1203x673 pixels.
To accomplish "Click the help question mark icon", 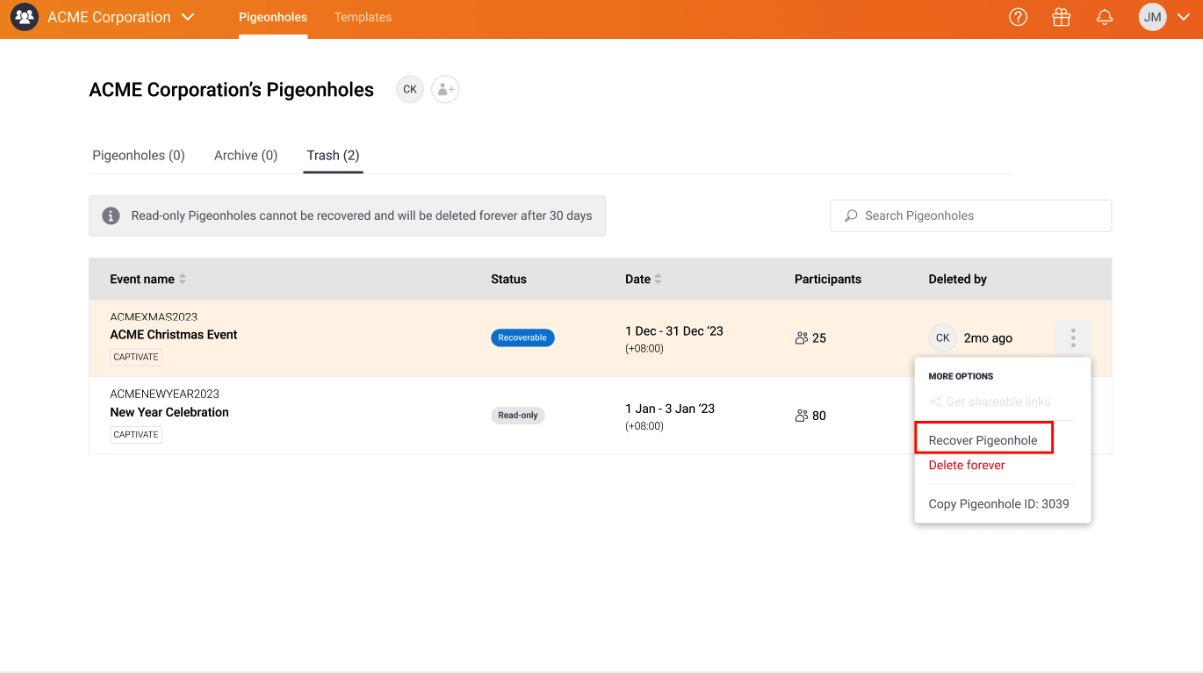I will point(1018,17).
